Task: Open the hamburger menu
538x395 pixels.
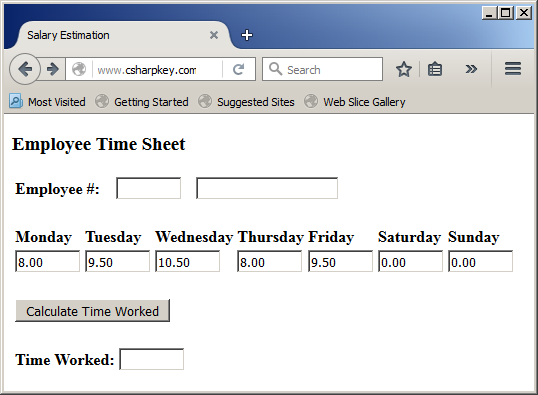Action: (513, 69)
